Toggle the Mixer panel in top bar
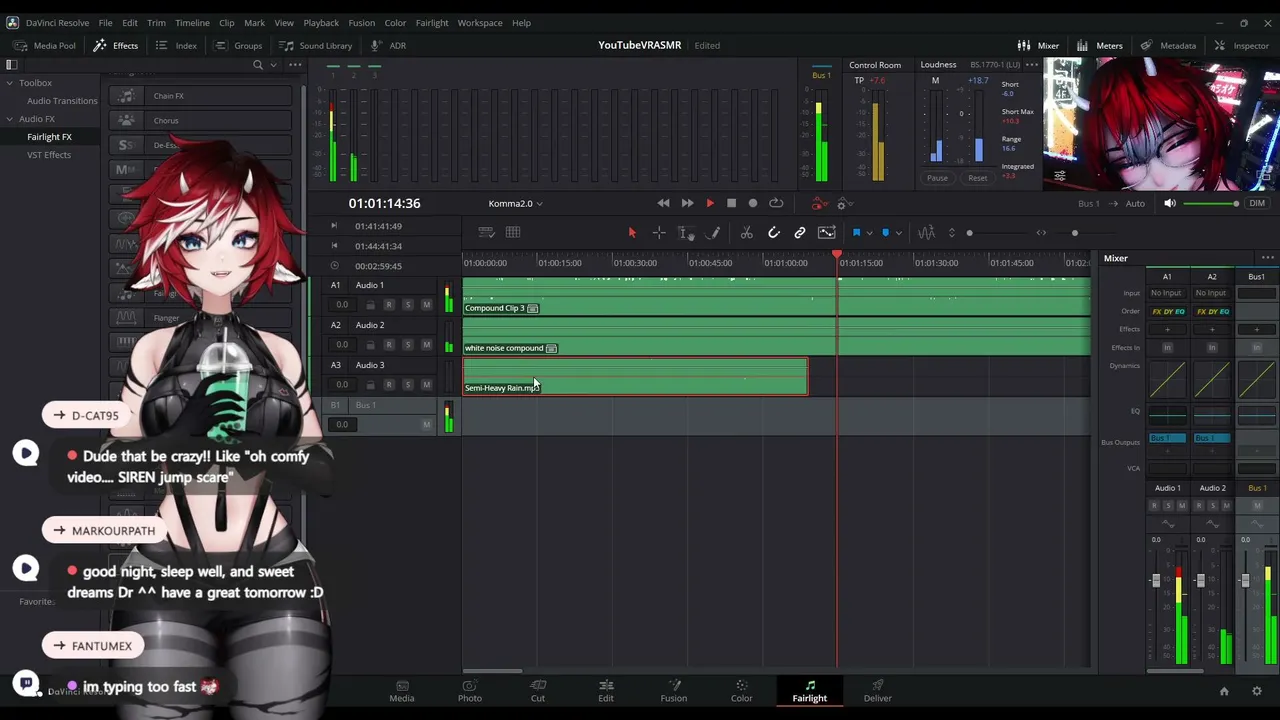This screenshot has height=720, width=1280. point(1038,45)
